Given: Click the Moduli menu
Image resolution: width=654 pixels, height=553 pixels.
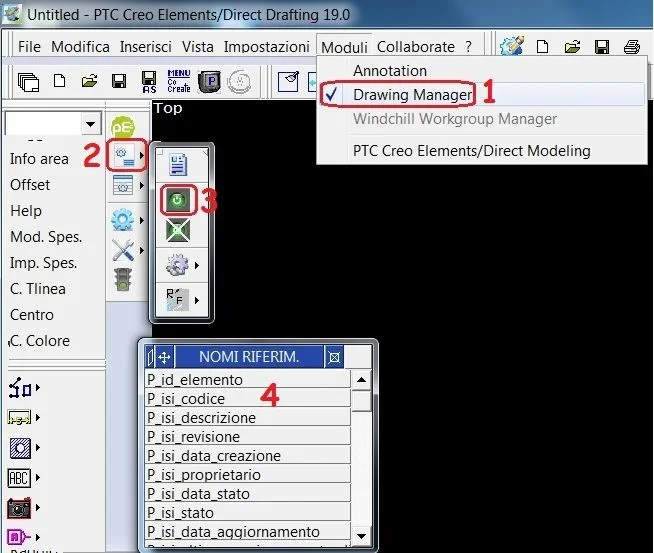Looking at the screenshot, I should (344, 47).
